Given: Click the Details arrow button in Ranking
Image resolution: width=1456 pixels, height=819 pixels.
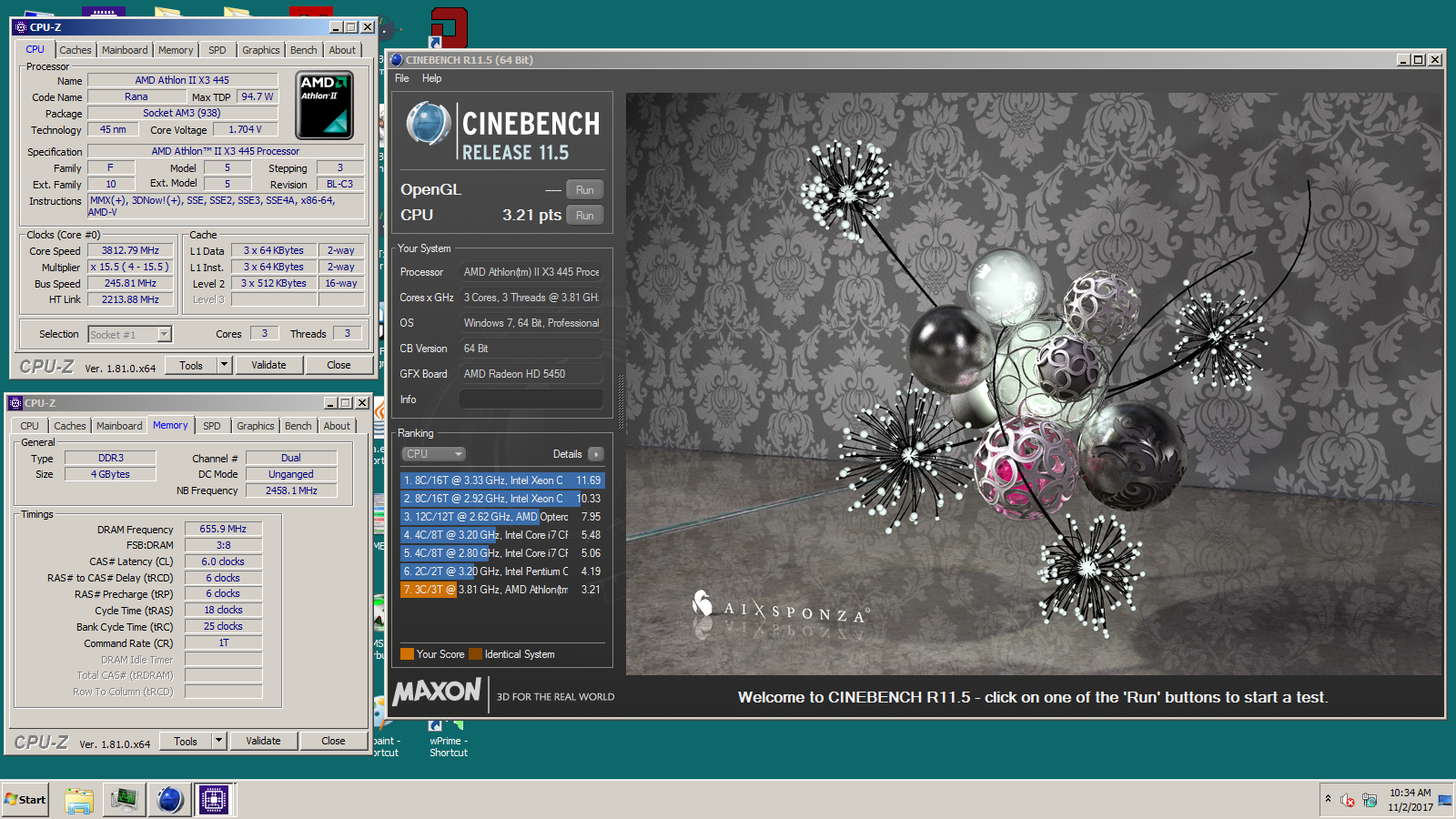Looking at the screenshot, I should [x=595, y=454].
